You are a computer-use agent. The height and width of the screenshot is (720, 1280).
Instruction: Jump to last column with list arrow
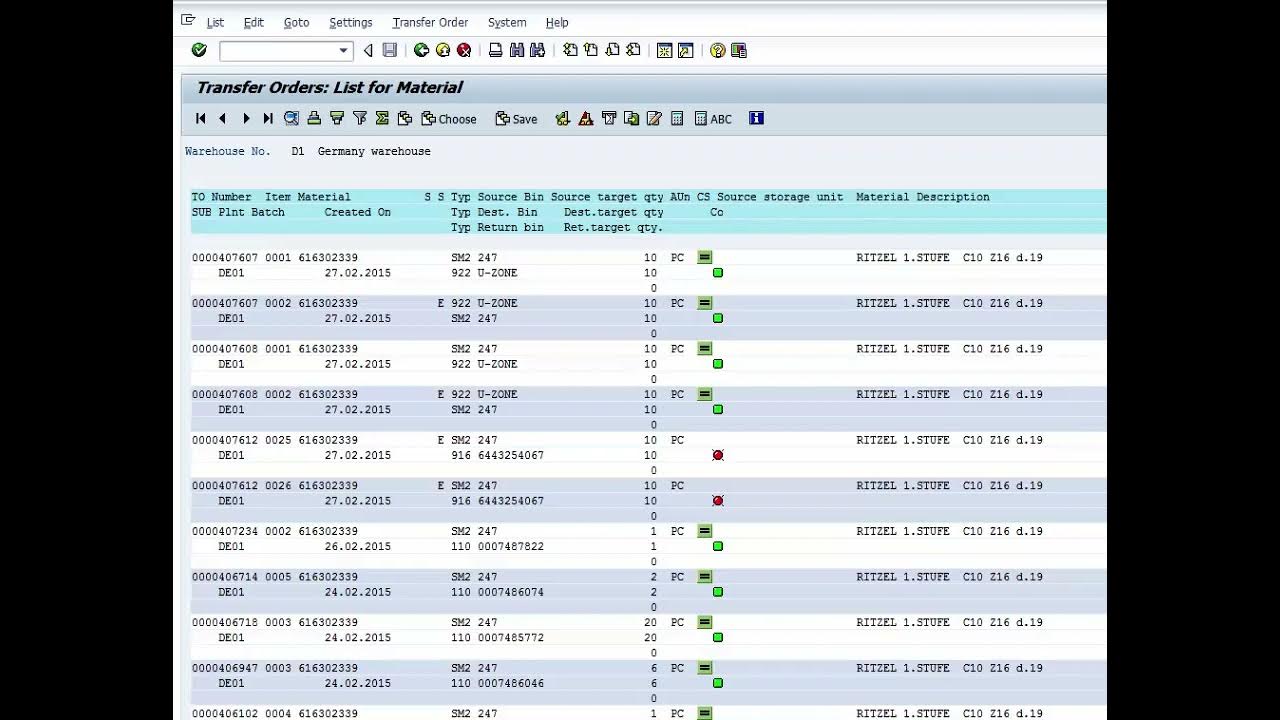[268, 118]
